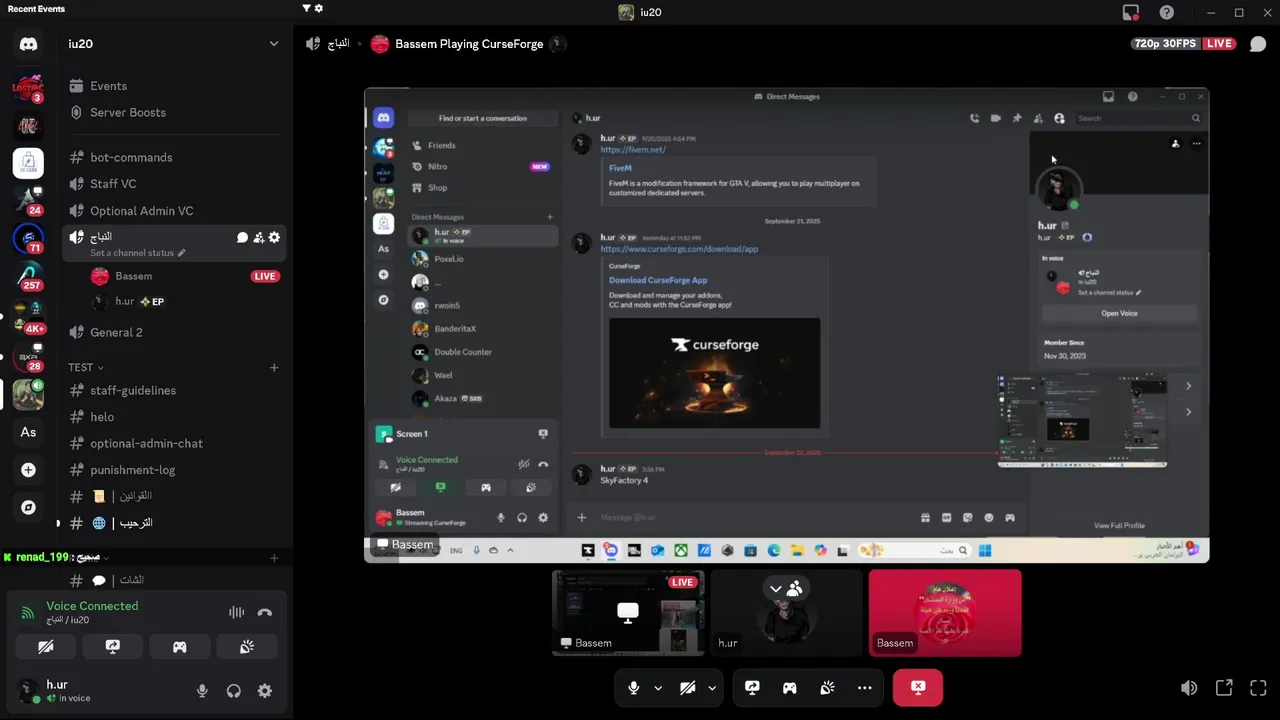The image size is (1280, 720).
Task: Open more options in call controls
Action: (865, 688)
